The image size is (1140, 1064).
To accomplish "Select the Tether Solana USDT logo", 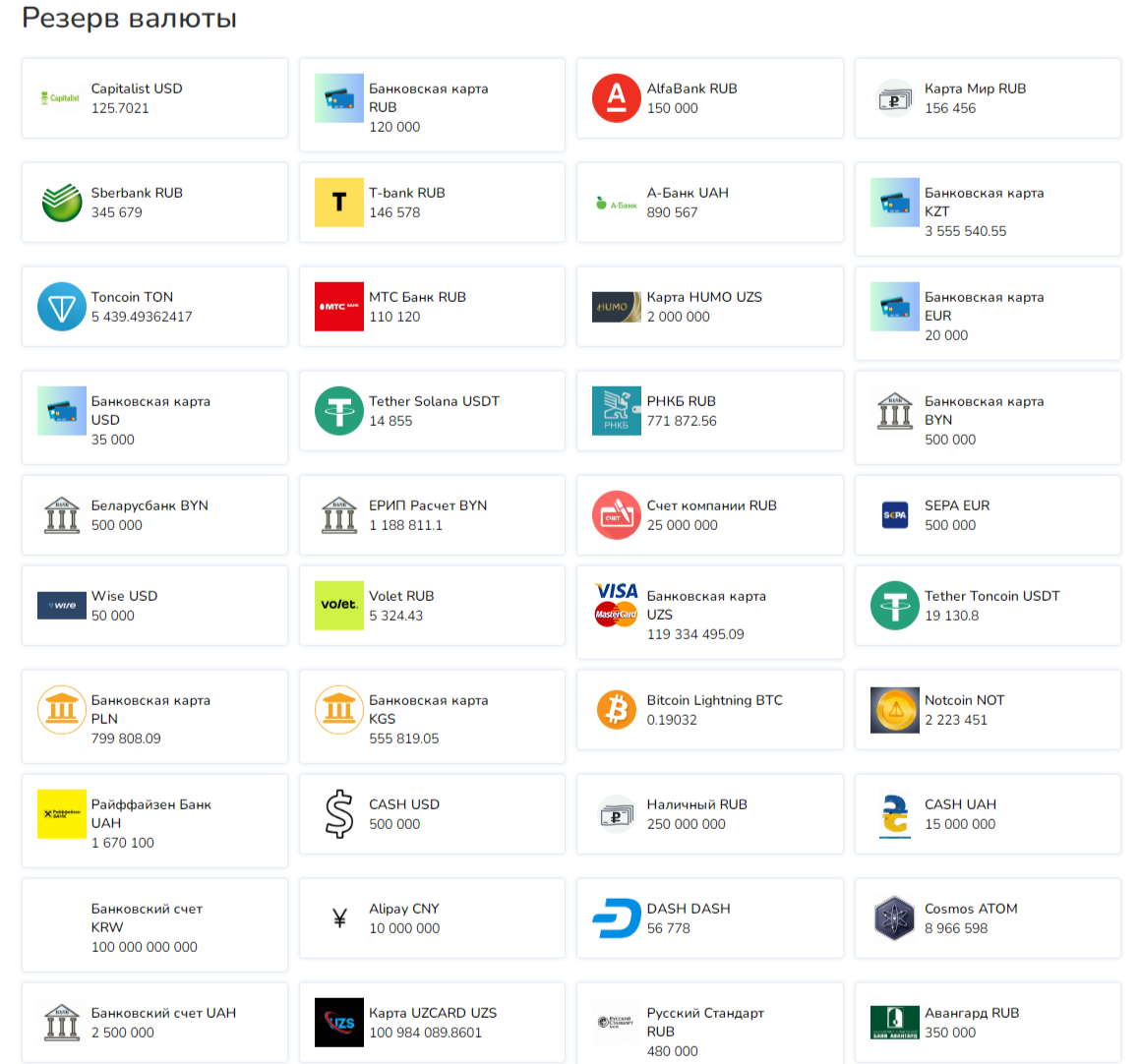I will (338, 411).
